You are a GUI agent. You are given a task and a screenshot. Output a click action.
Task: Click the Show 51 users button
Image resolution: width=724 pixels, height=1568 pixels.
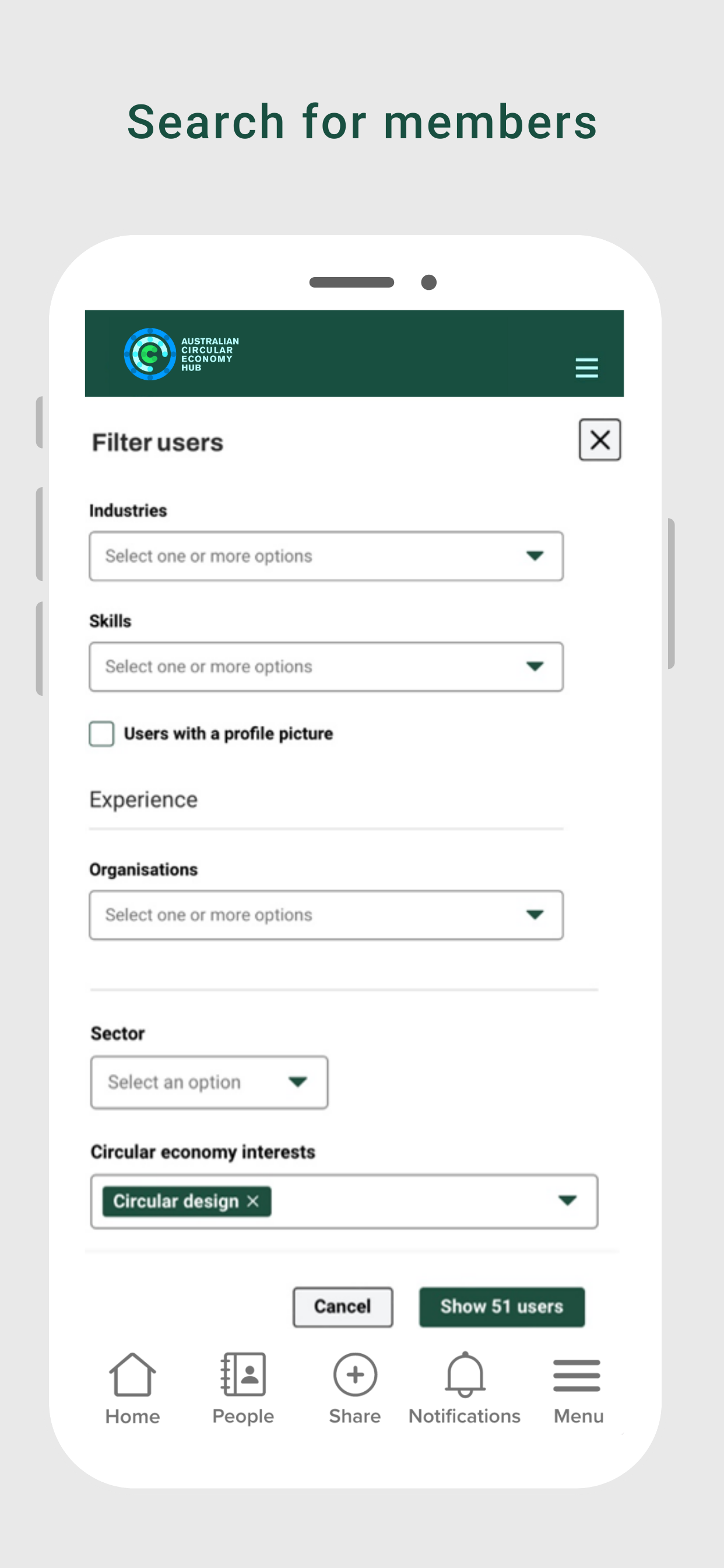[x=502, y=1307]
